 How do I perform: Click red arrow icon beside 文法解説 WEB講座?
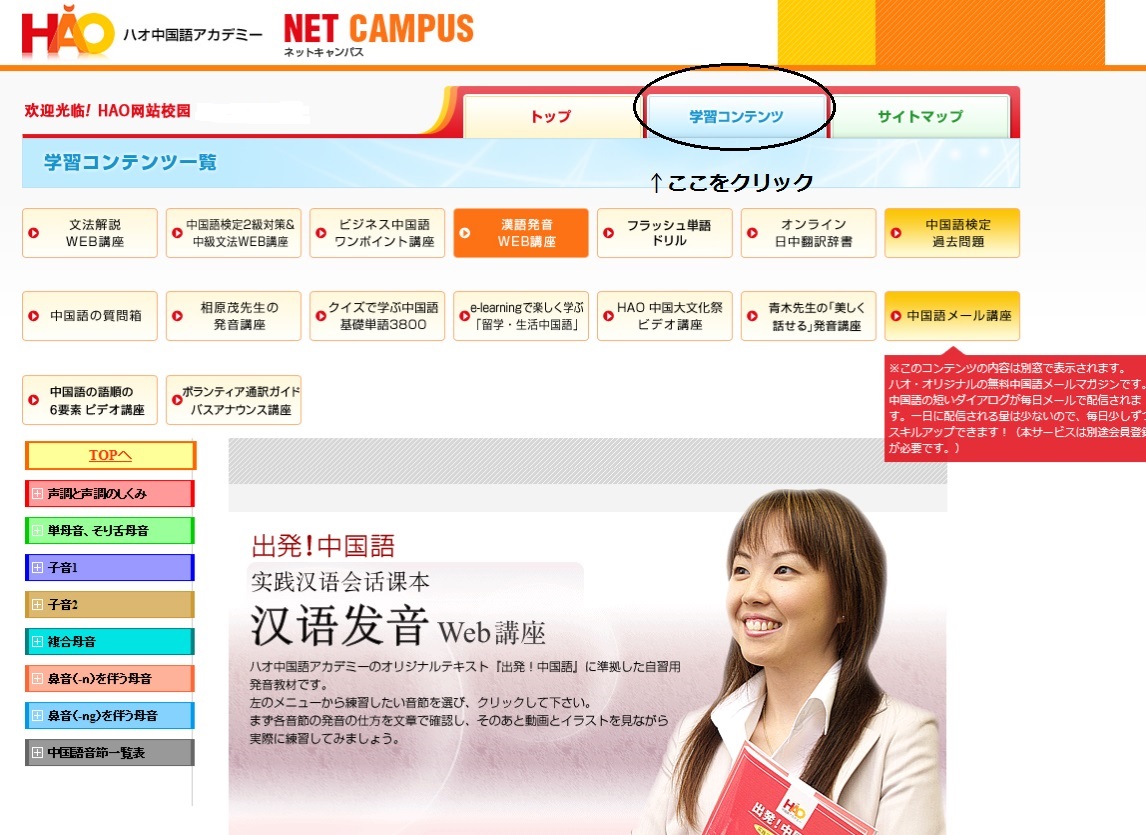[34, 233]
